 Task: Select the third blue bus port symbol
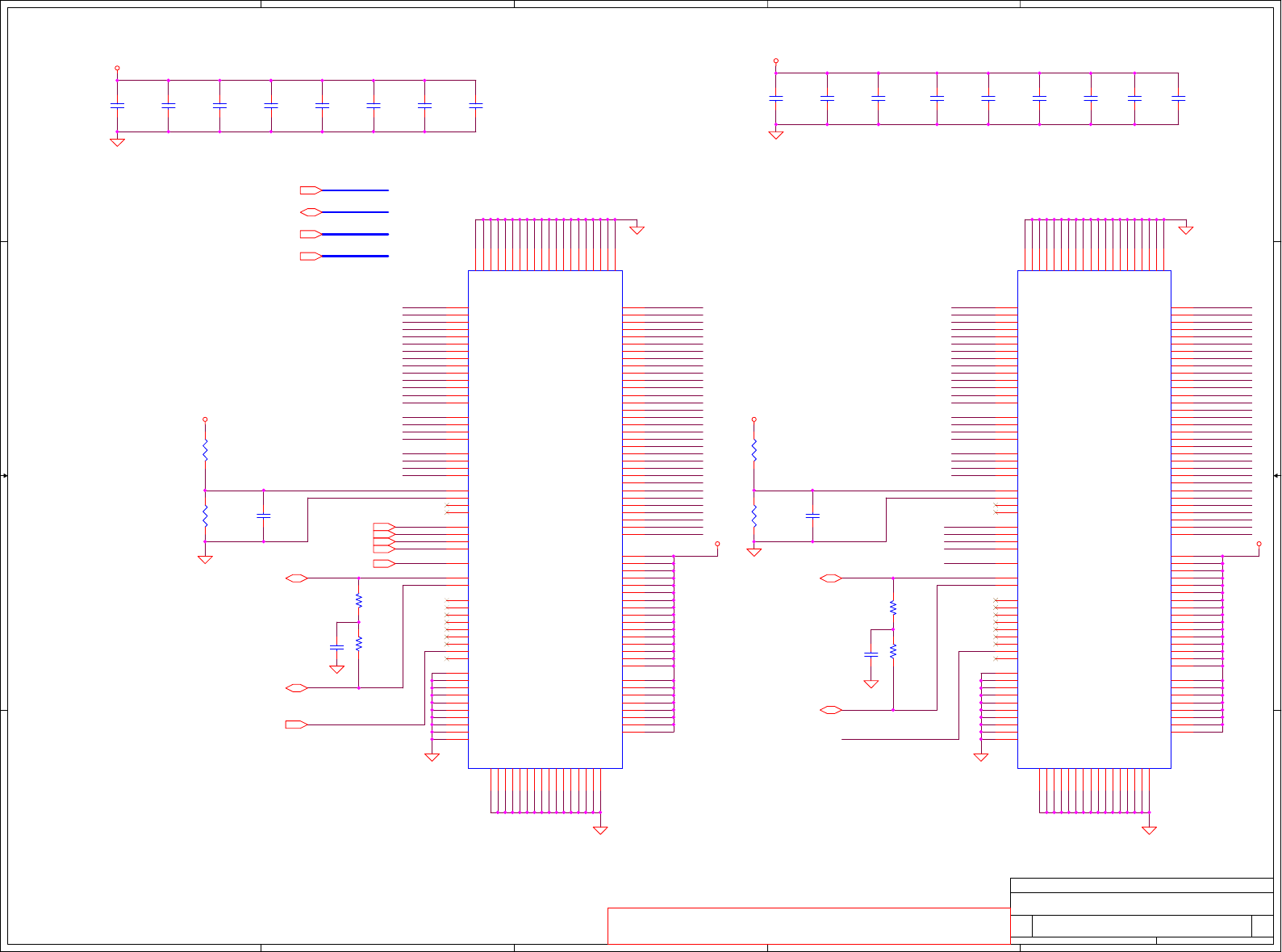311,234
